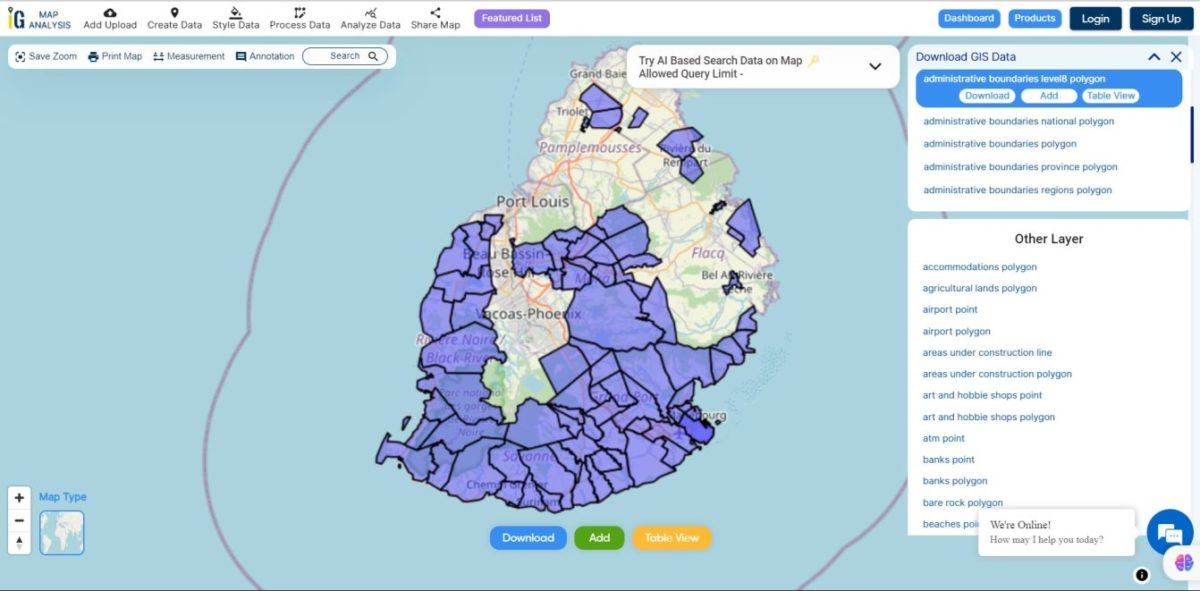Open the live chat bubble
This screenshot has width=1200, height=591.
point(1168,534)
